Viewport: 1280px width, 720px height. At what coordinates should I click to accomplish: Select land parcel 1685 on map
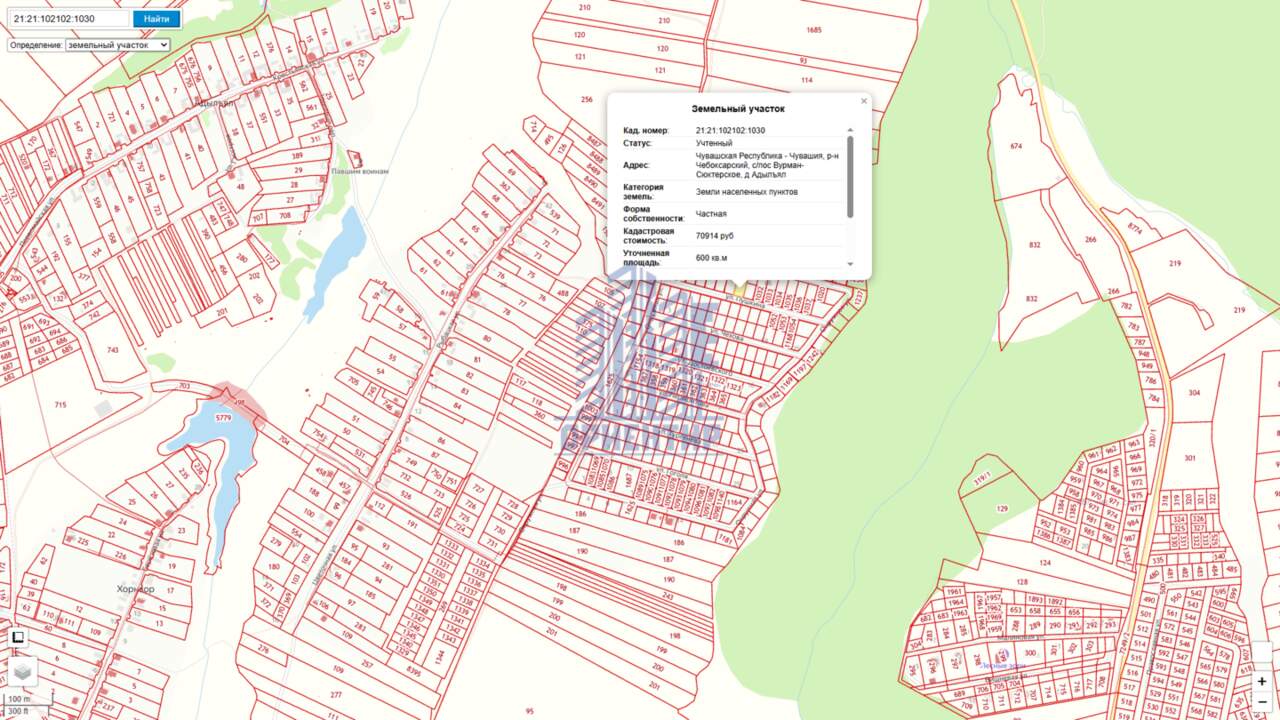pyautogui.click(x=813, y=30)
